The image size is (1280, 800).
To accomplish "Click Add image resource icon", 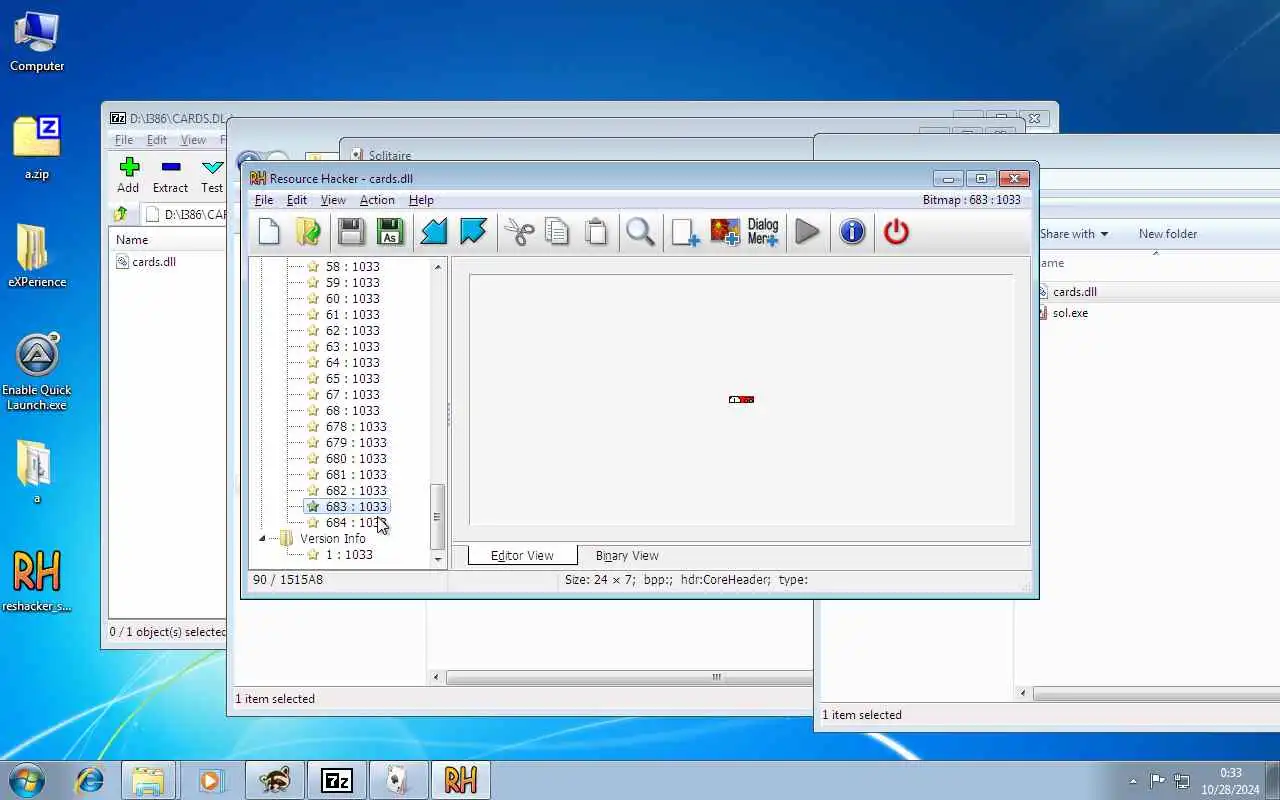I will (725, 232).
